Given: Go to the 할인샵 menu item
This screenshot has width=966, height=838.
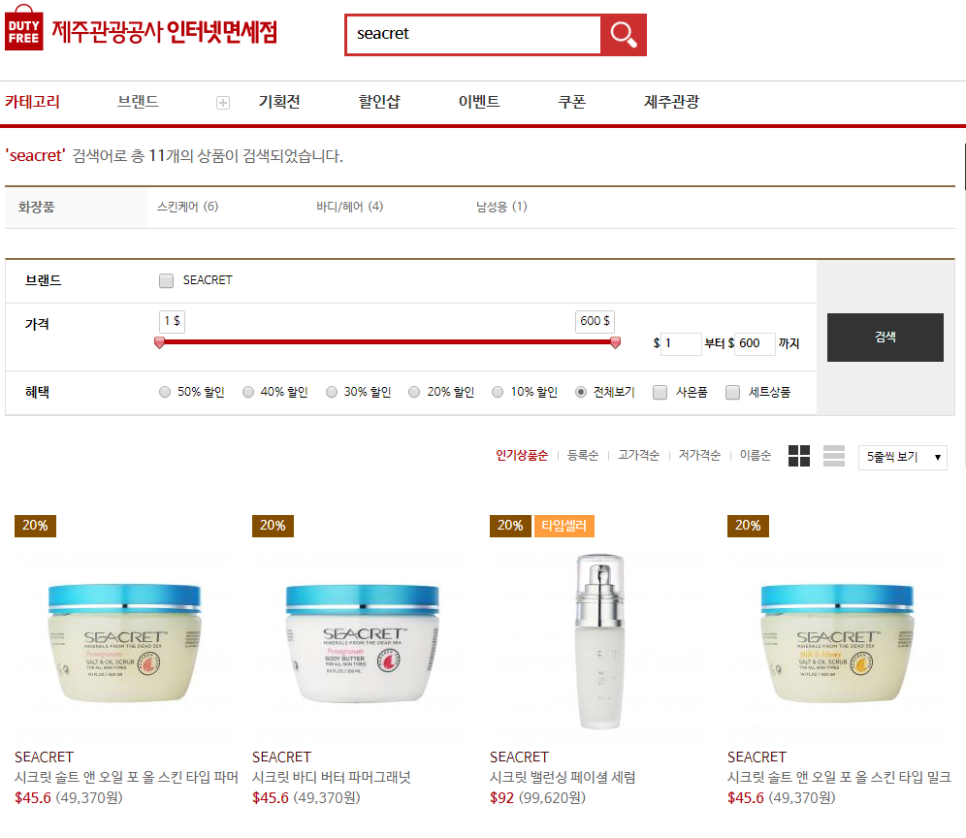Looking at the screenshot, I should (380, 102).
